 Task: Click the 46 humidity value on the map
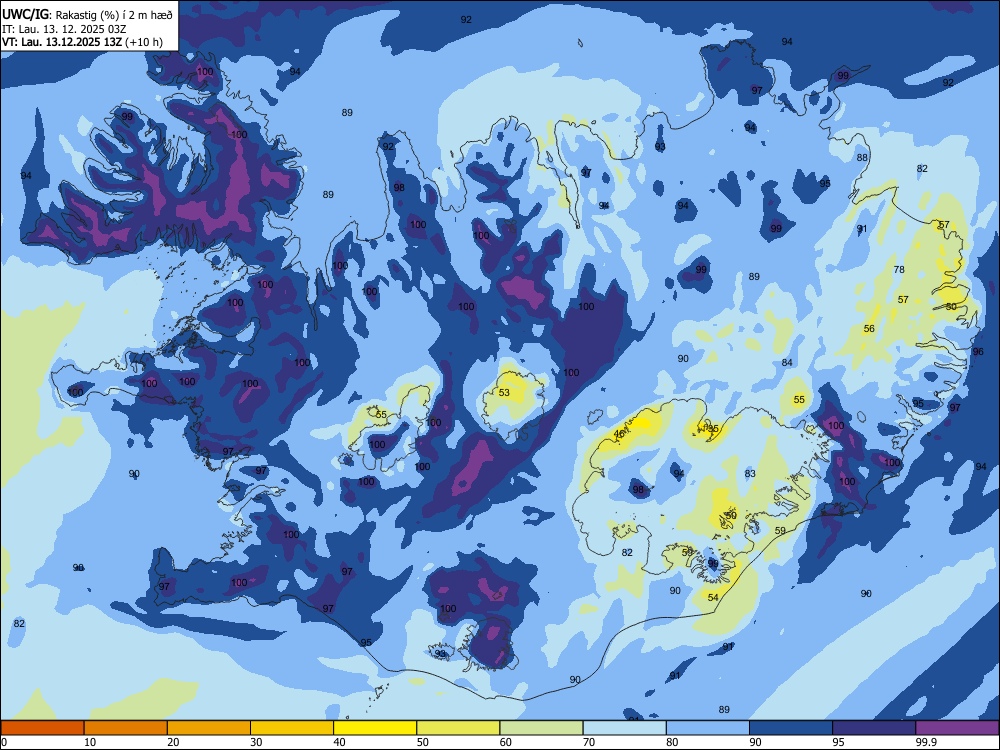(x=619, y=434)
